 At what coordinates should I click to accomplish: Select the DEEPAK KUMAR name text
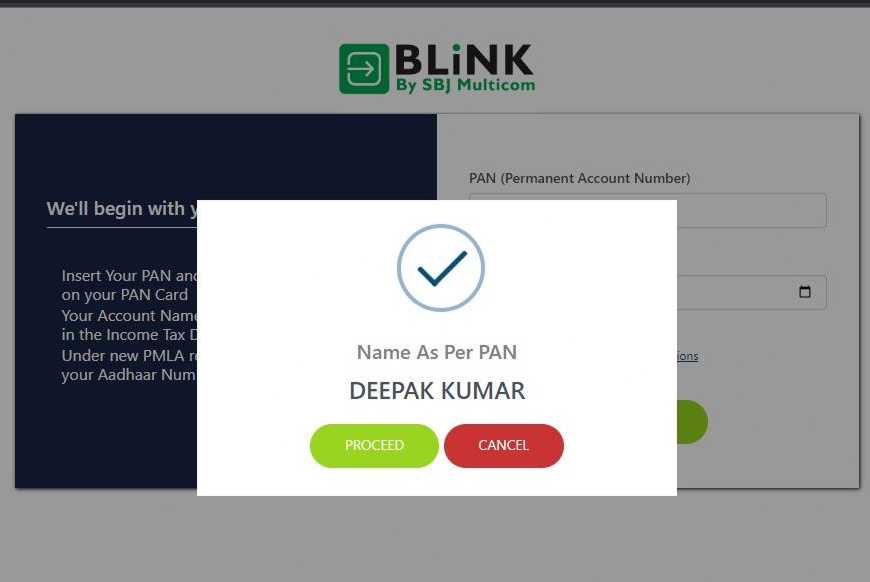(437, 391)
